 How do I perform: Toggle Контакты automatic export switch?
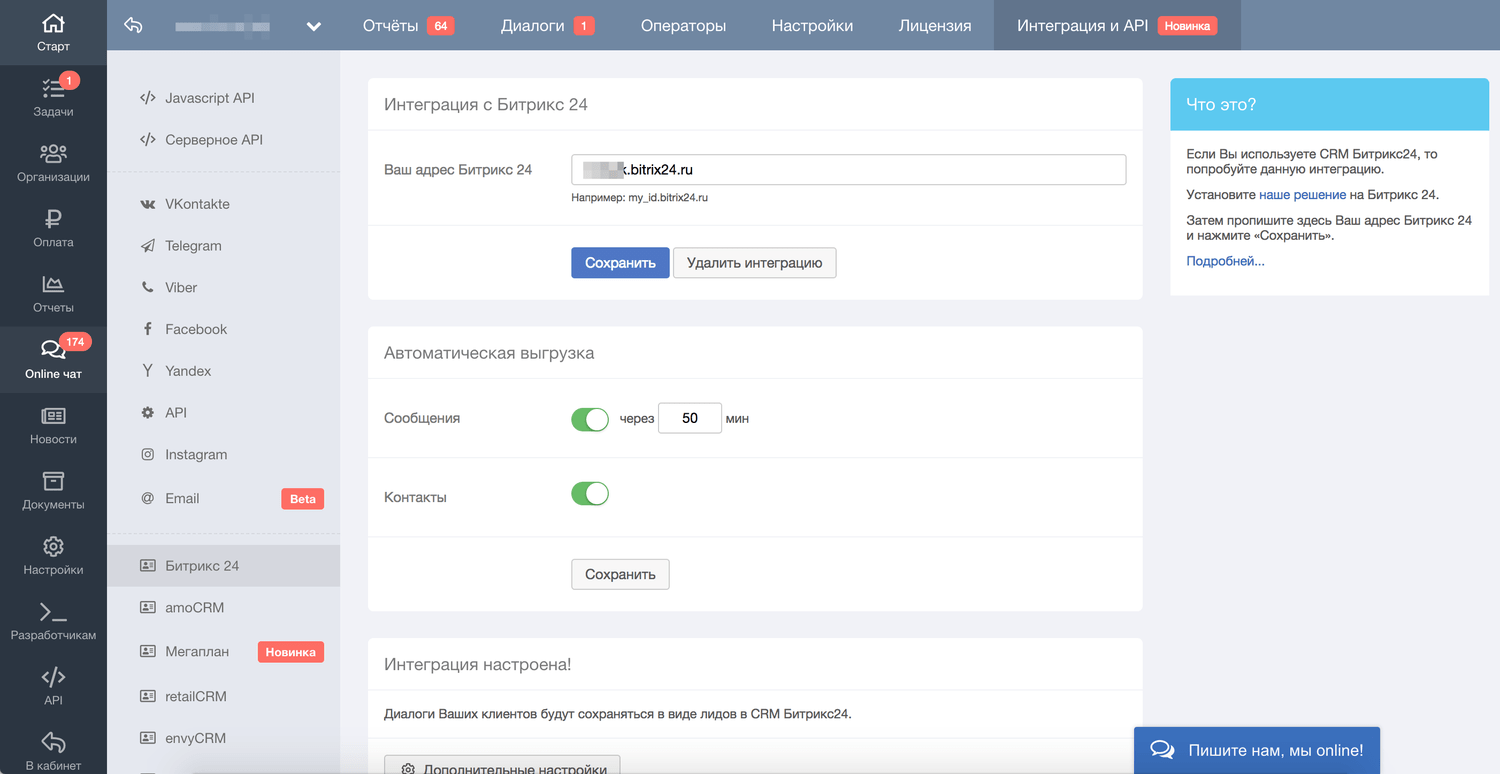click(590, 494)
